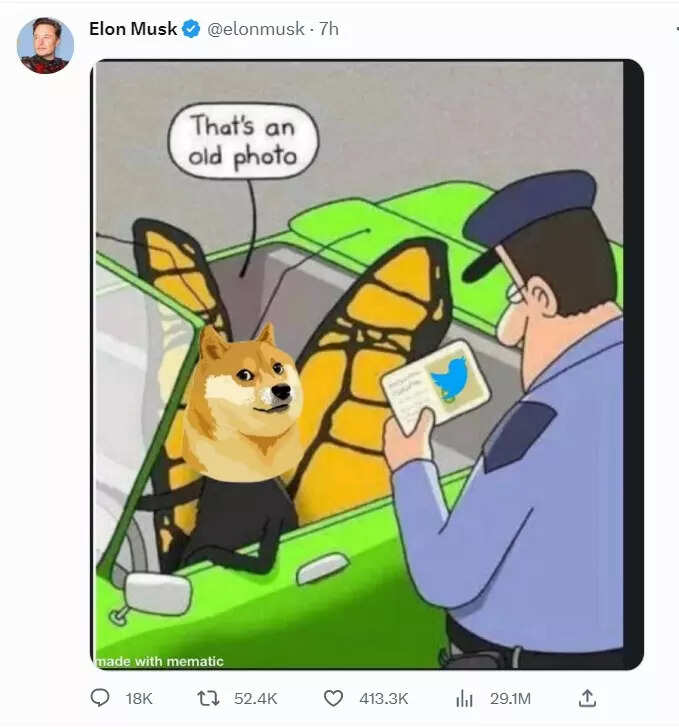Click the 413.3K likes count

384,698
